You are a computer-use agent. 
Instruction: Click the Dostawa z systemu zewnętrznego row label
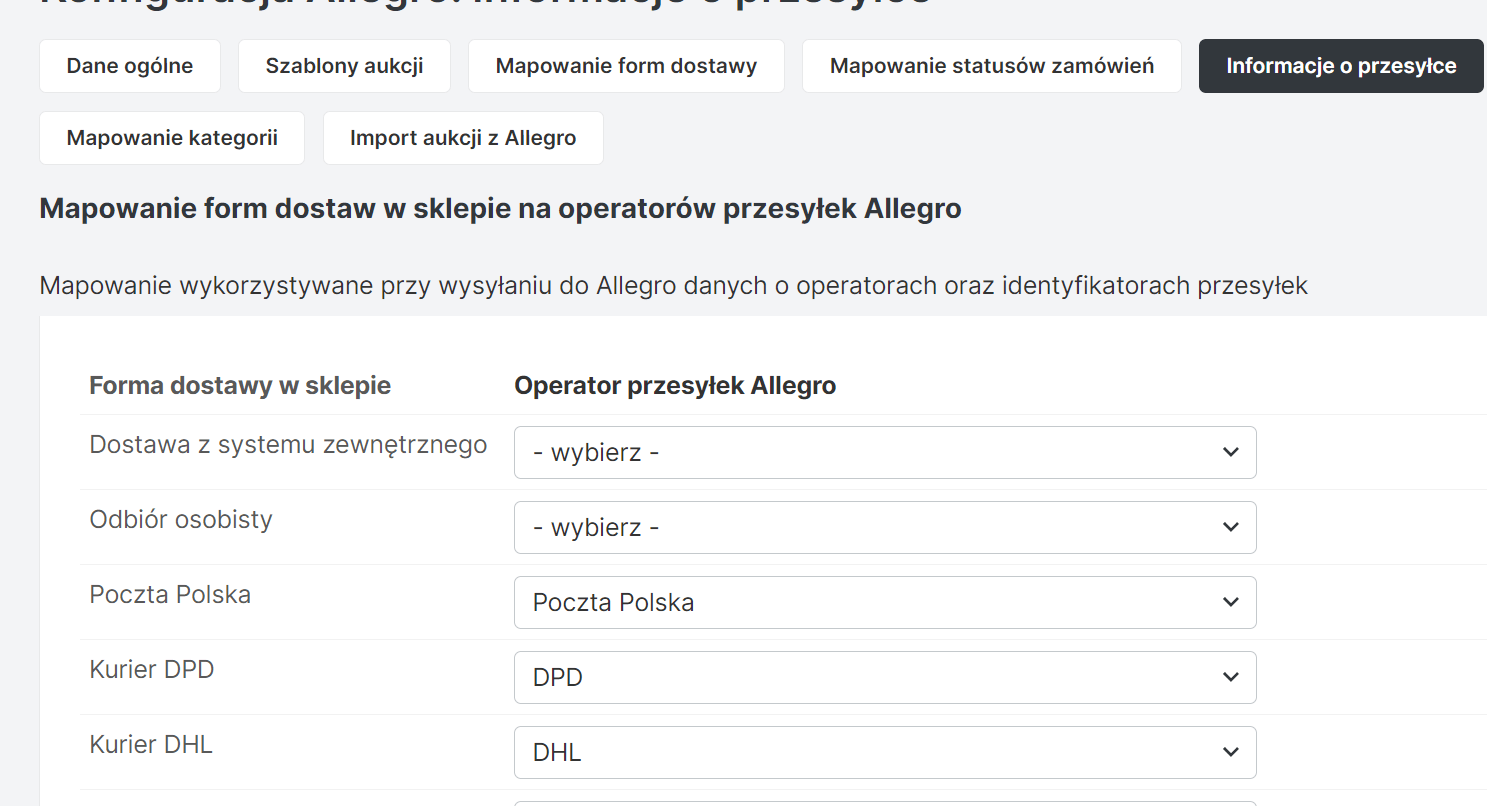288,445
